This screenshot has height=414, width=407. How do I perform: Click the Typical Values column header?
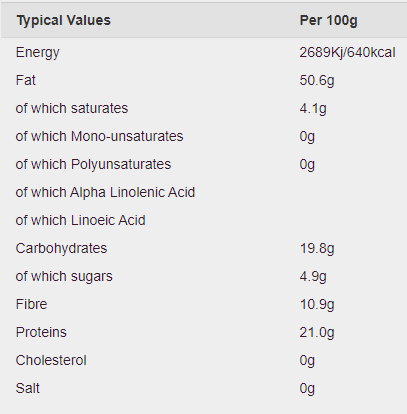tap(64, 21)
